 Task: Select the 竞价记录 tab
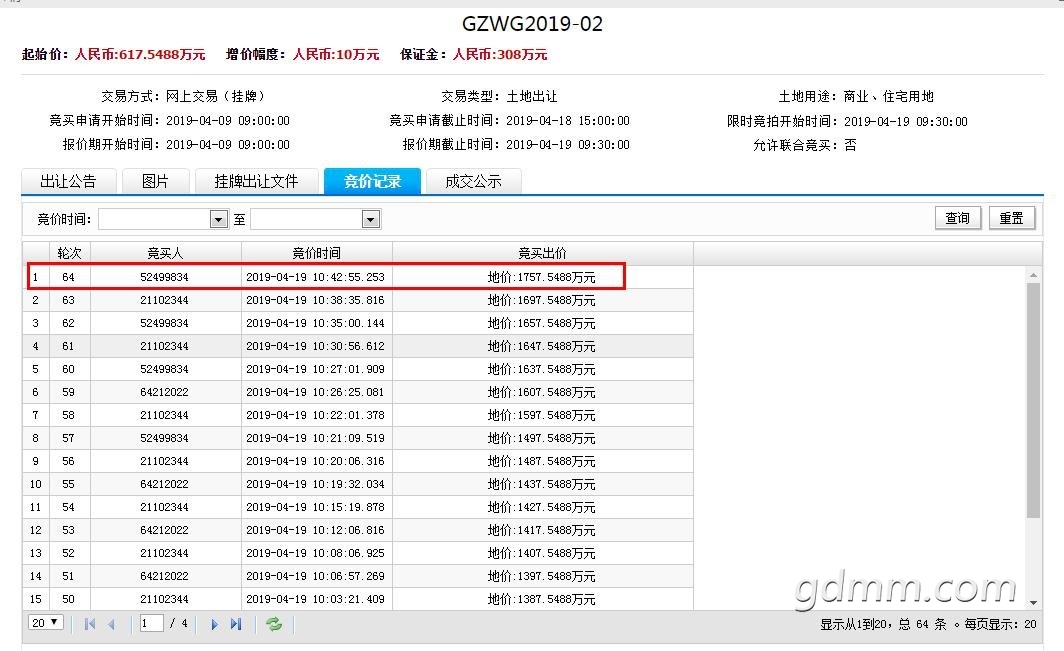click(x=373, y=181)
